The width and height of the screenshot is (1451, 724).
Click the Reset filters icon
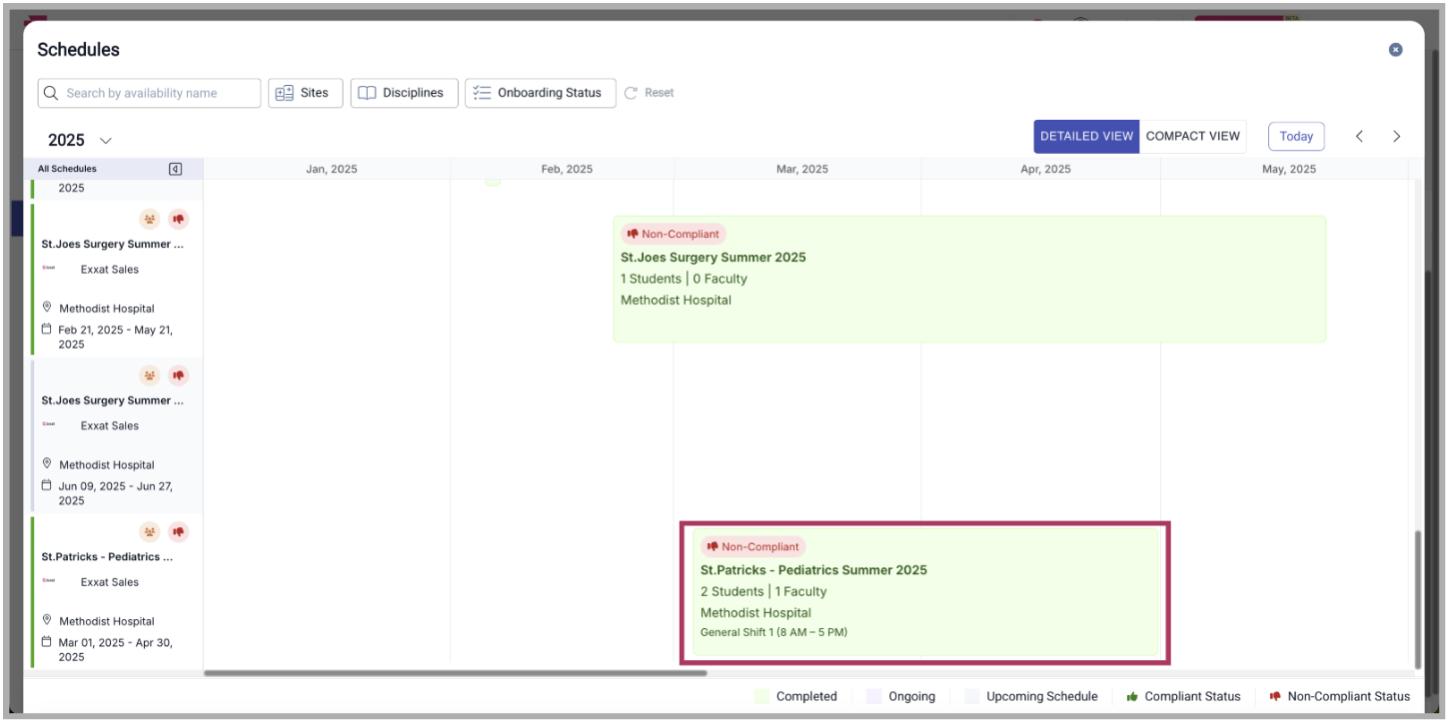631,93
